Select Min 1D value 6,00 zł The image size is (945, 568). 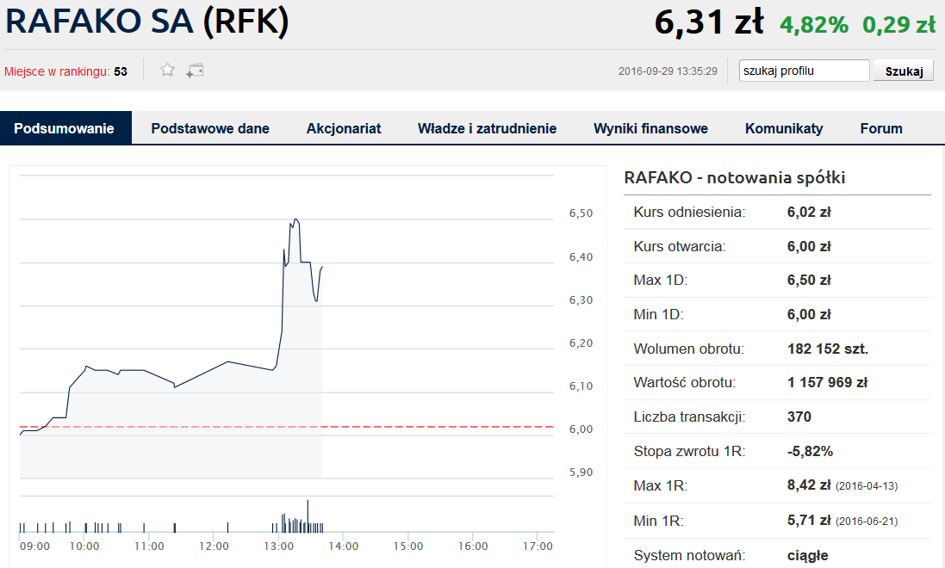(x=809, y=315)
